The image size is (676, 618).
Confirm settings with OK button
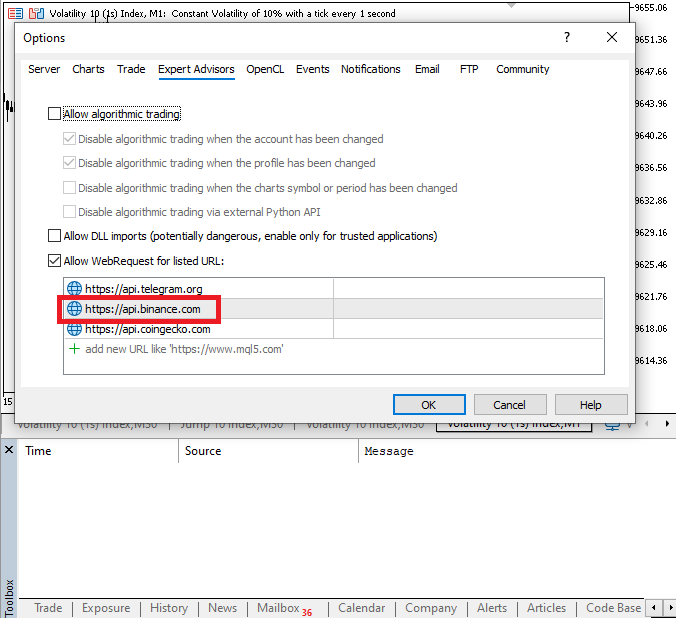point(429,405)
